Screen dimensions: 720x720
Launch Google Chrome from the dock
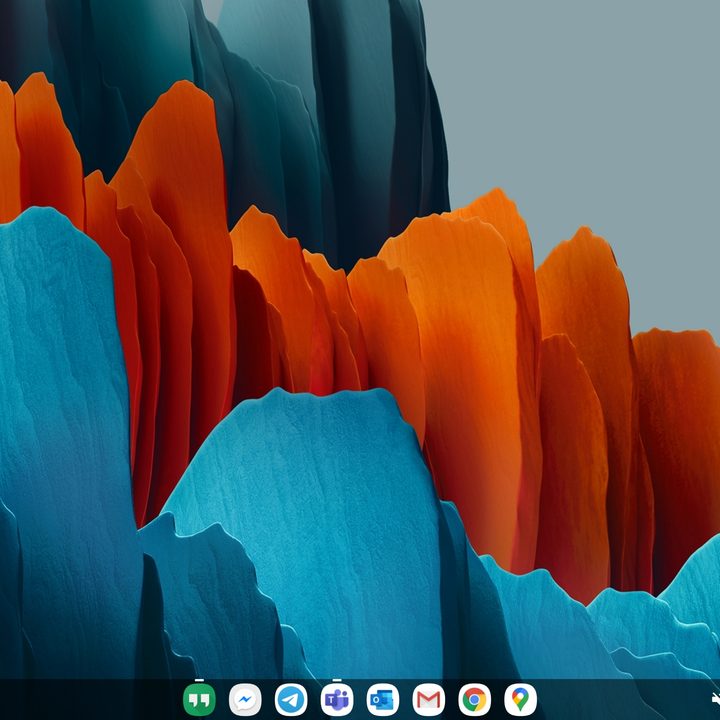(x=475, y=700)
